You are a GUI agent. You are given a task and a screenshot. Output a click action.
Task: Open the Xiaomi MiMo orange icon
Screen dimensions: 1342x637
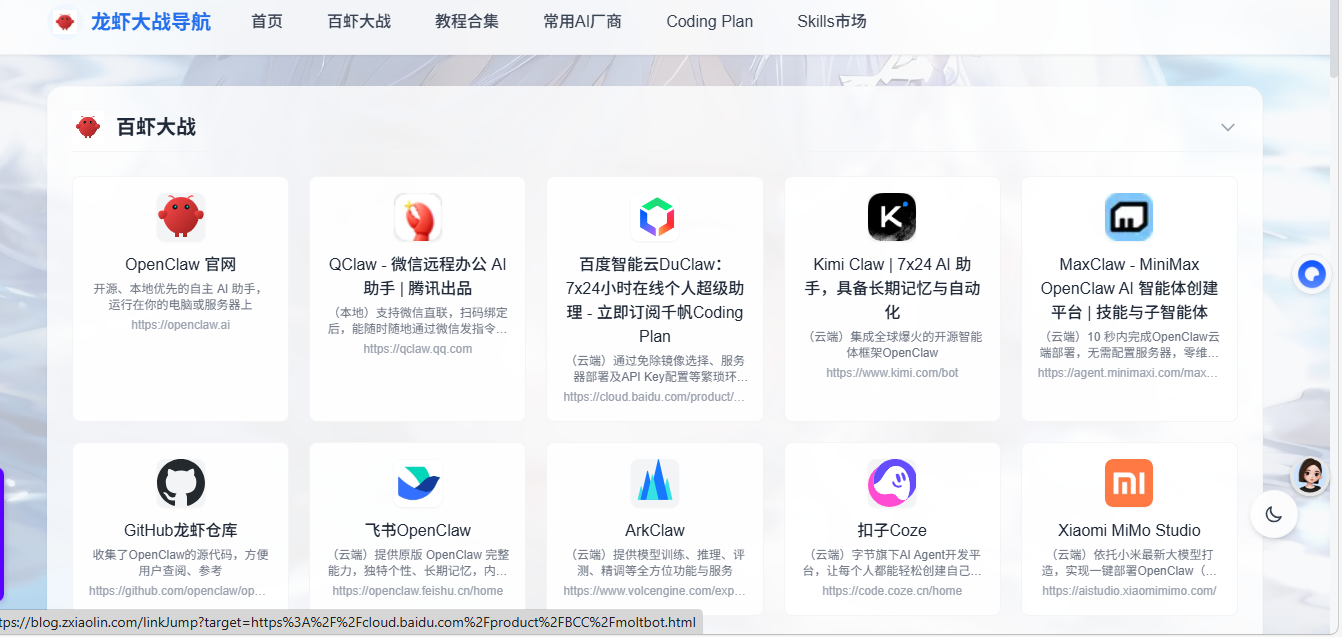(1129, 483)
